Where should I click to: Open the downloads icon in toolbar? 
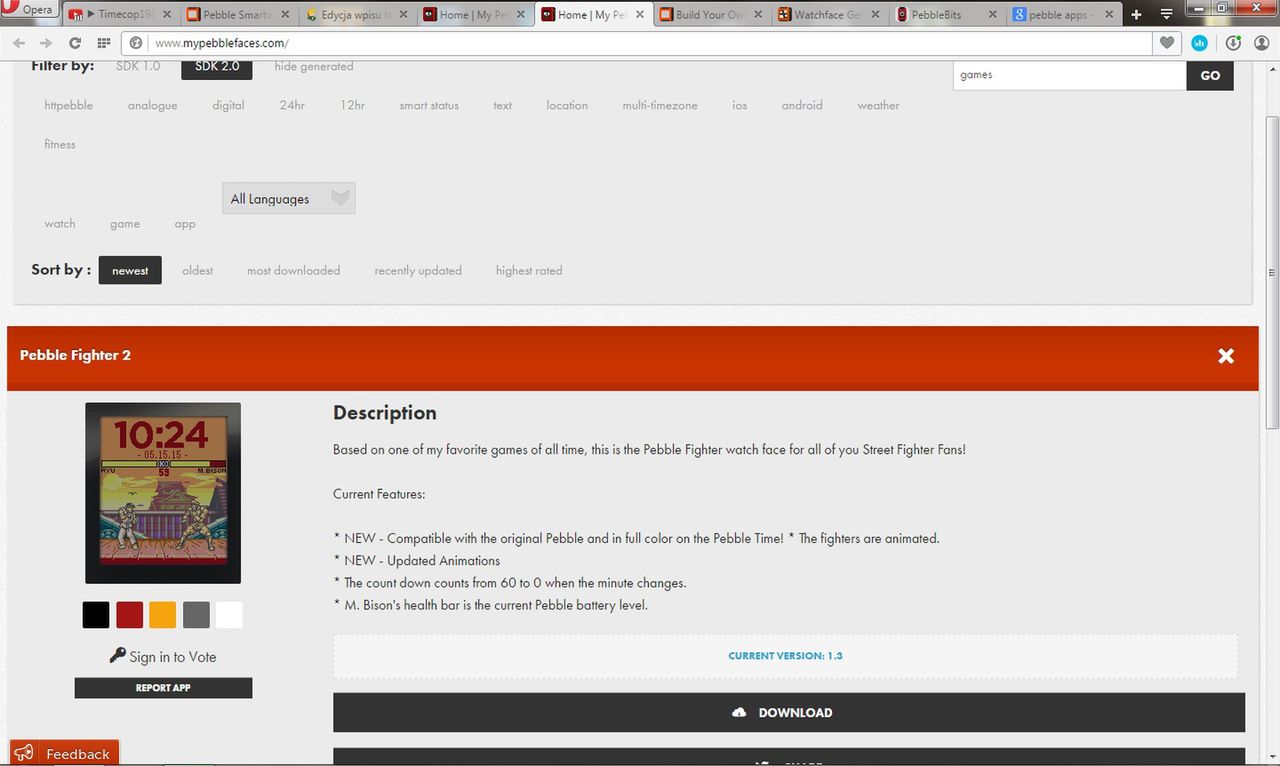pos(1233,43)
